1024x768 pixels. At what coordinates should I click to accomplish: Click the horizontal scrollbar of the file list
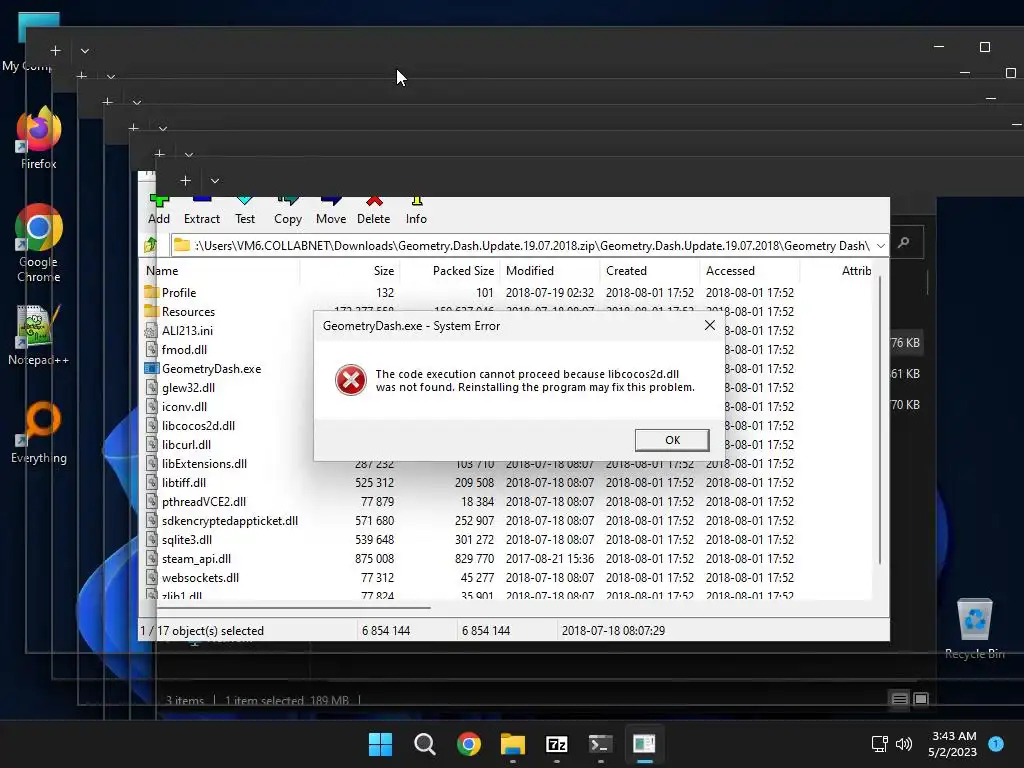coord(294,608)
